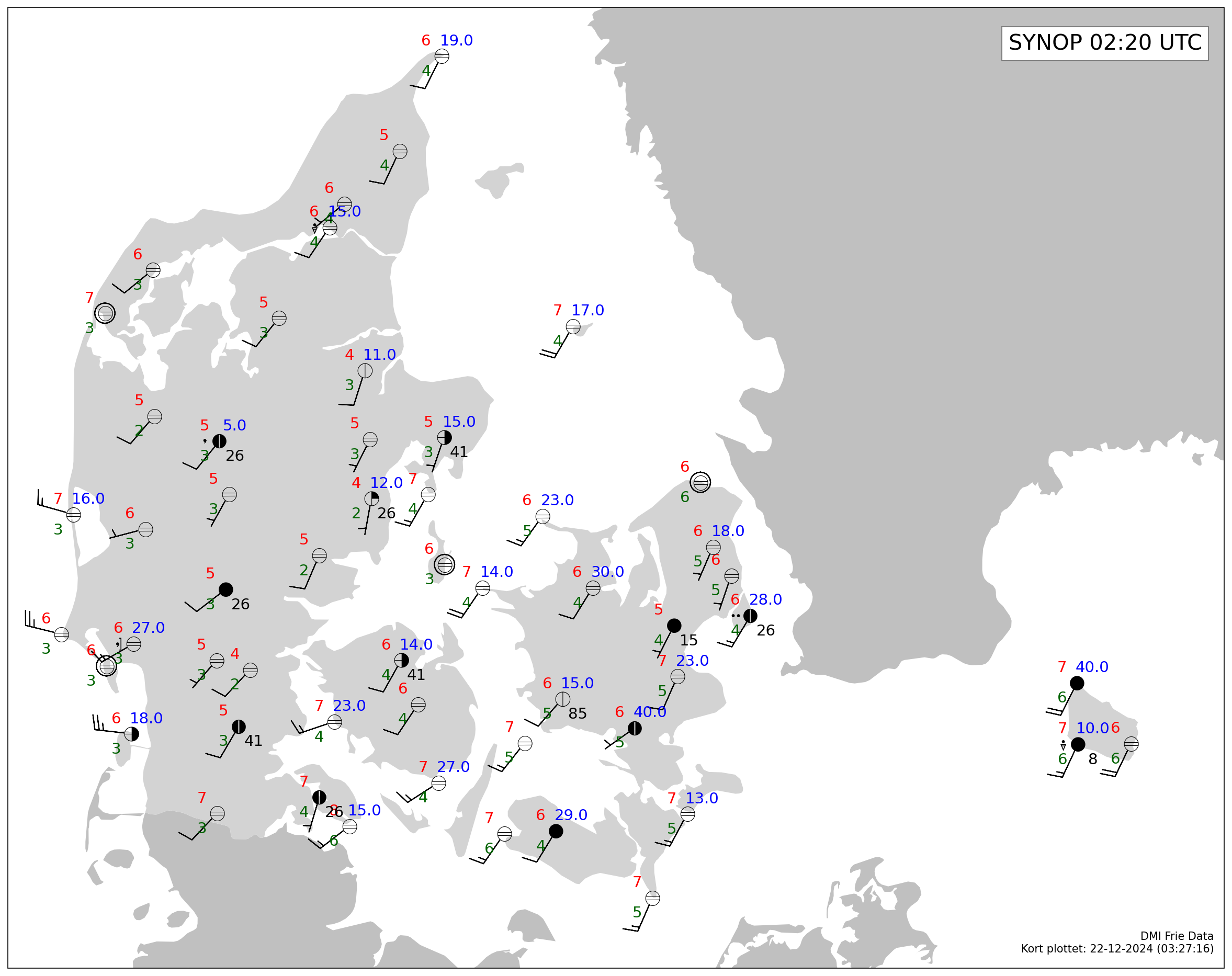Click the two-dot rain symbol left of the 28.0 station

(736, 616)
